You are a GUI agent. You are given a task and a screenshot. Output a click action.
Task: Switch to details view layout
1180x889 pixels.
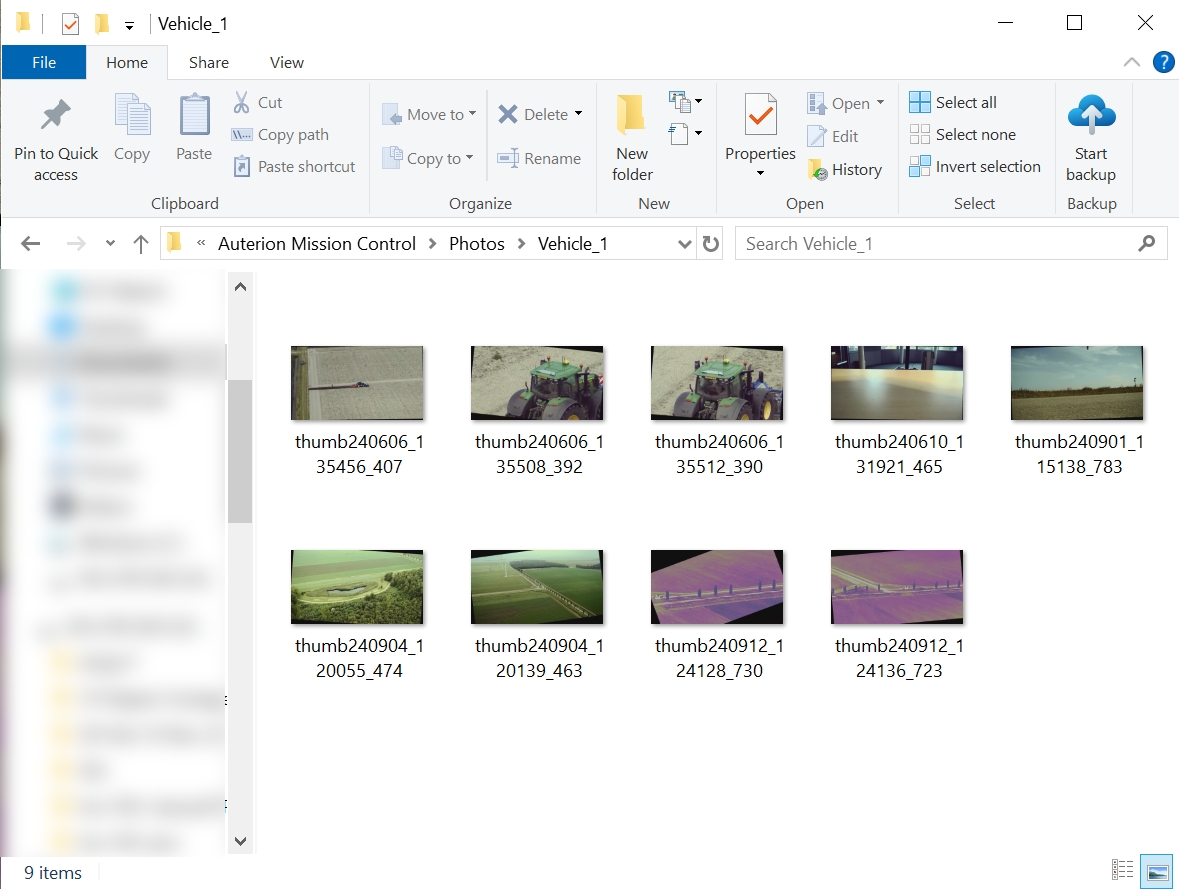(1123, 871)
